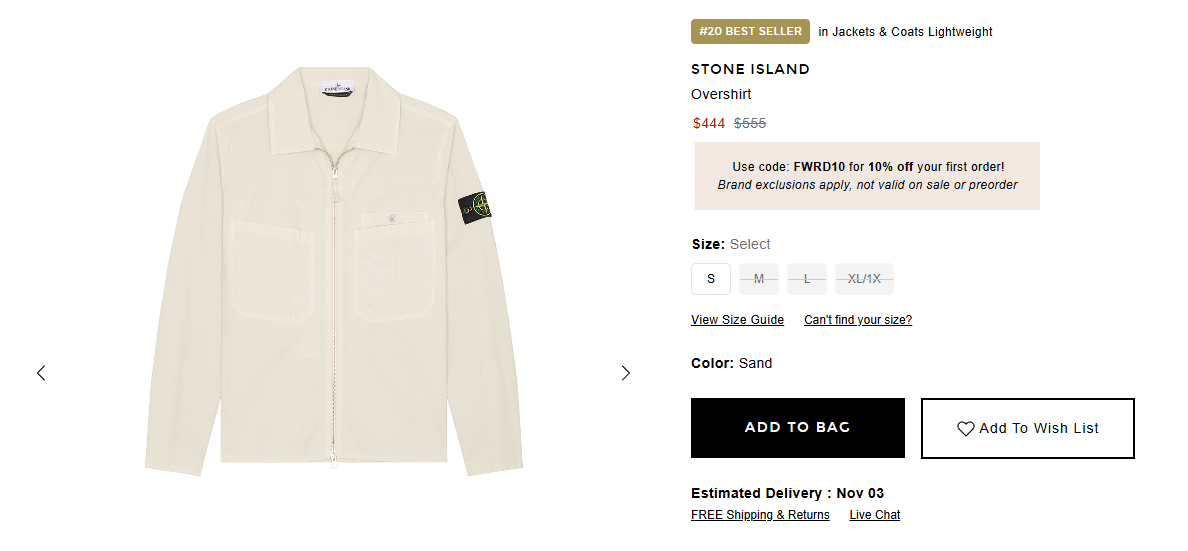This screenshot has height=551, width=1188.
Task: Open FREE Shipping & Returns details
Action: point(760,515)
